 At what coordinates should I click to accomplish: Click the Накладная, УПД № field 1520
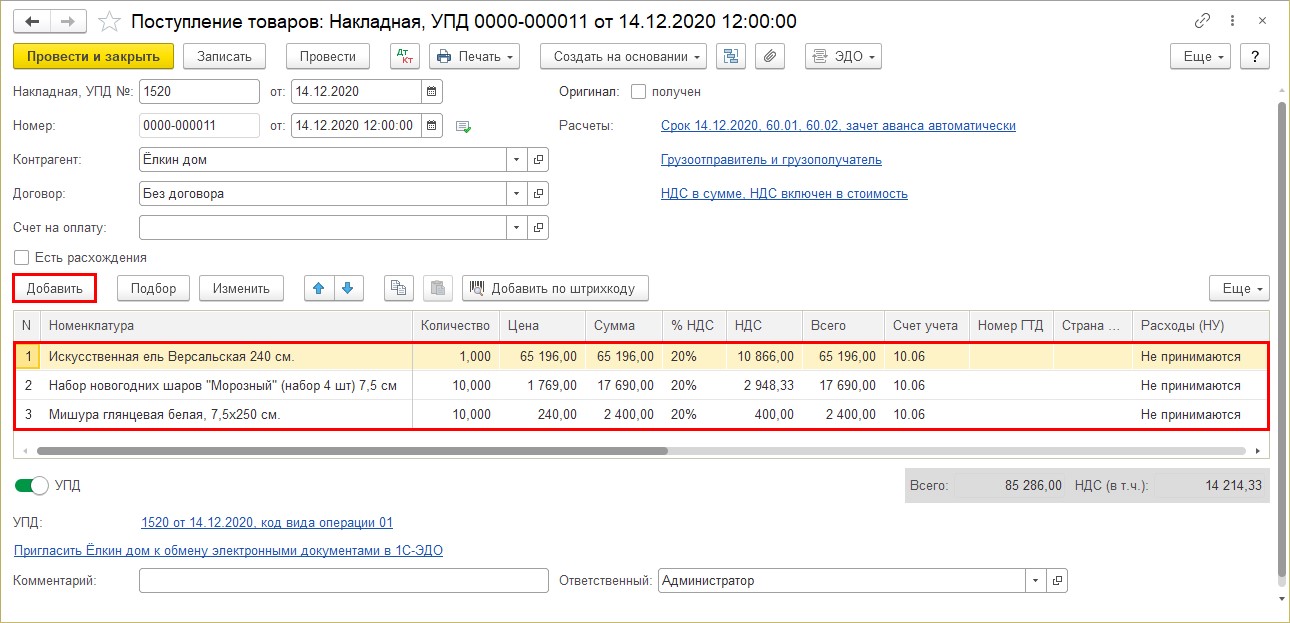pos(200,91)
